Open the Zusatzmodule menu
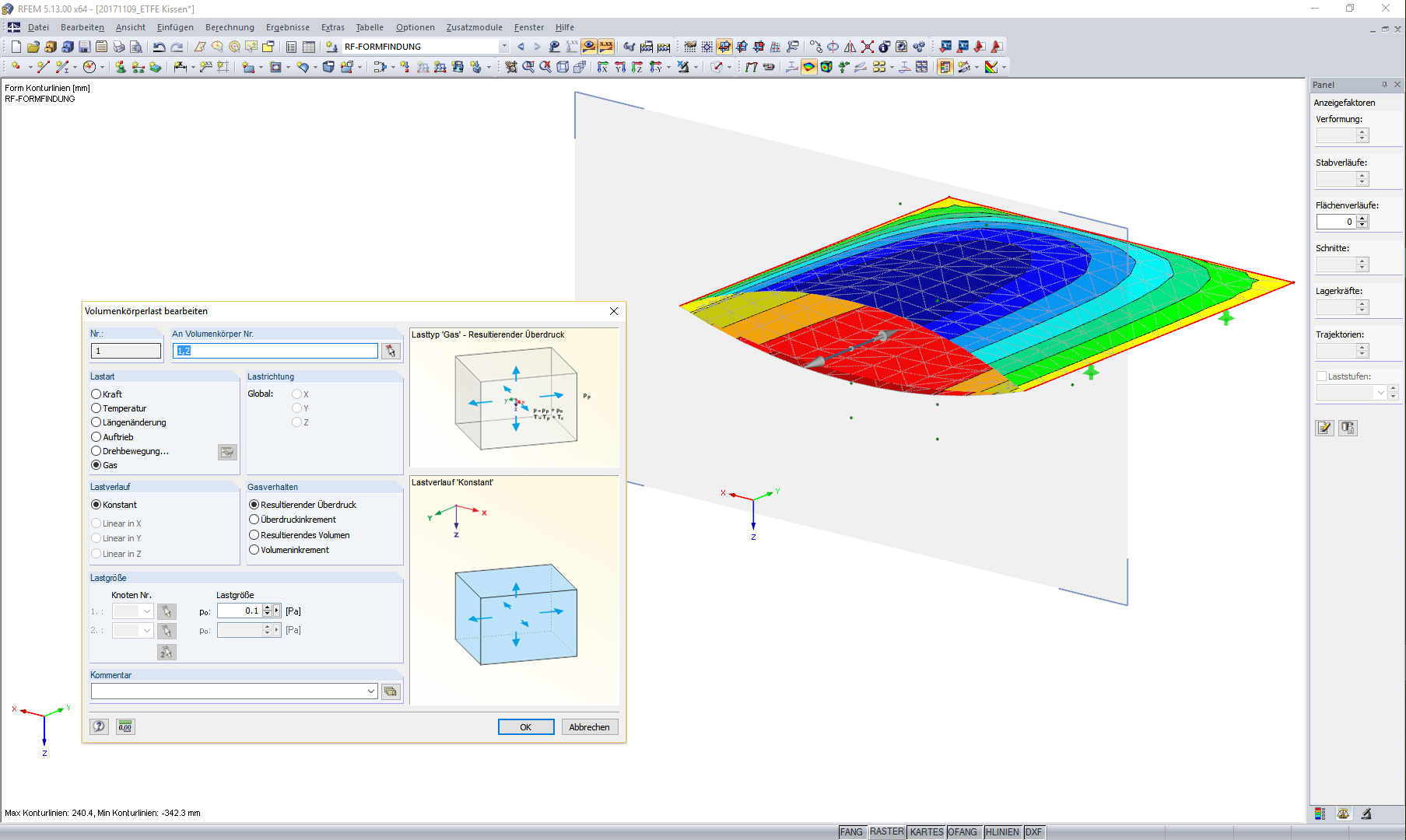1406x840 pixels. click(x=475, y=27)
